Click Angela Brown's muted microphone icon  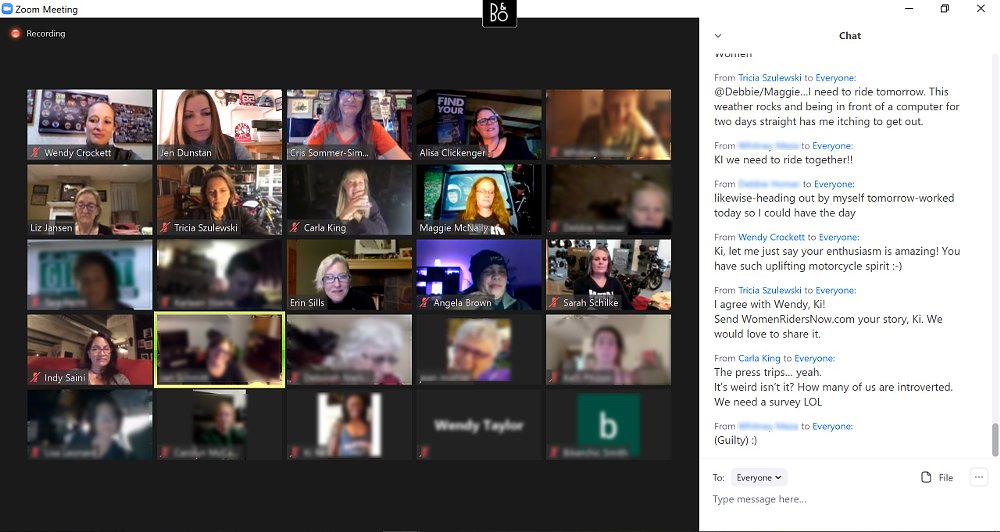(425, 302)
